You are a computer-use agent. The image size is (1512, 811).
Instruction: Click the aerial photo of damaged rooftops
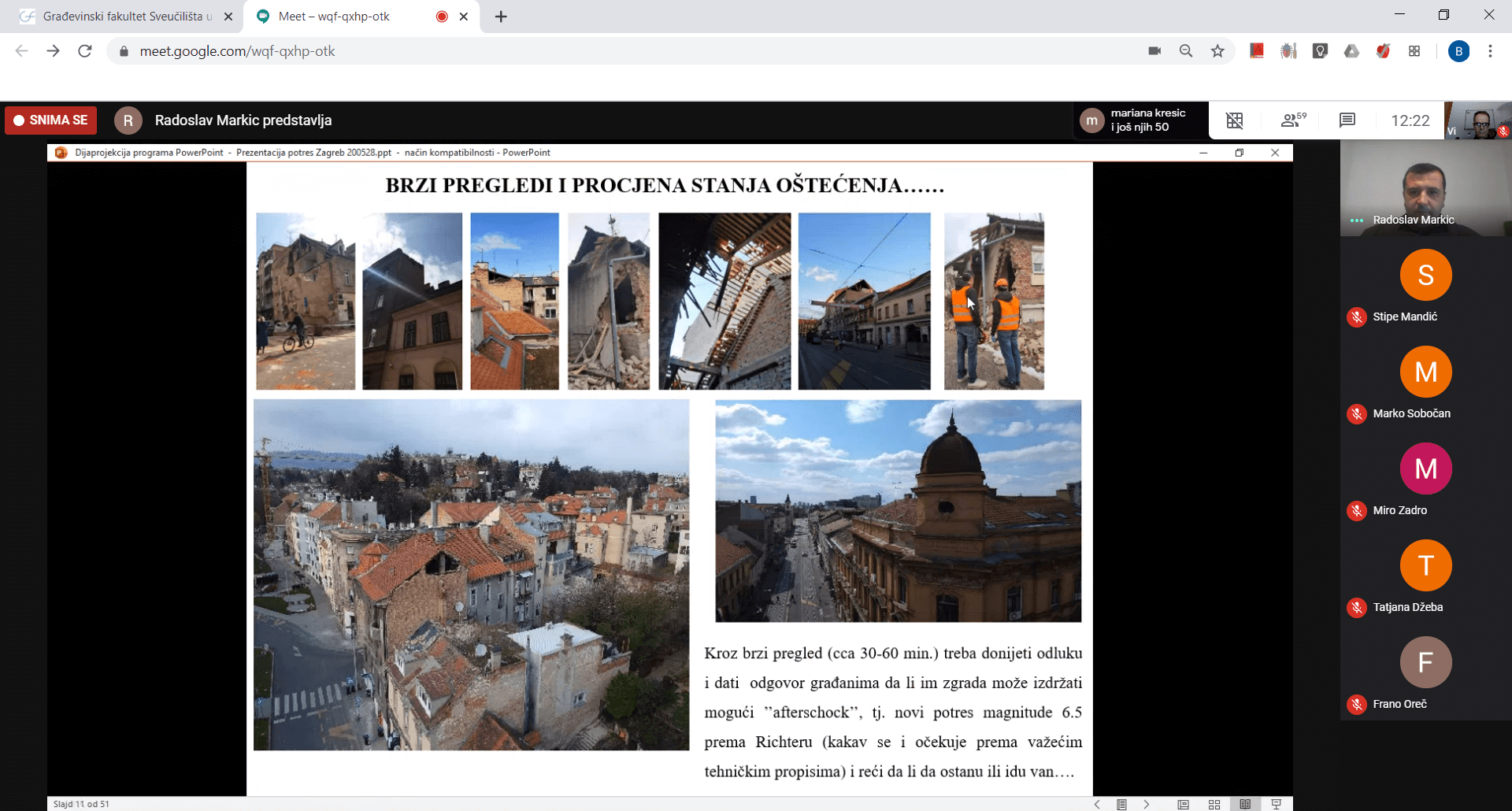point(471,575)
